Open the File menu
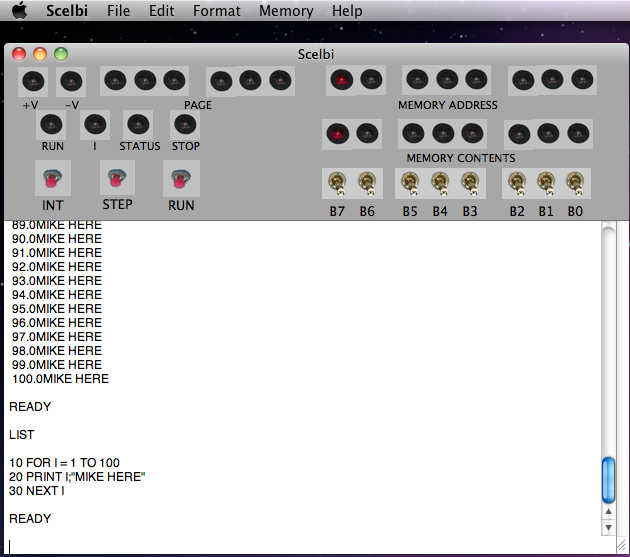Image resolution: width=630 pixels, height=557 pixels. pos(118,10)
